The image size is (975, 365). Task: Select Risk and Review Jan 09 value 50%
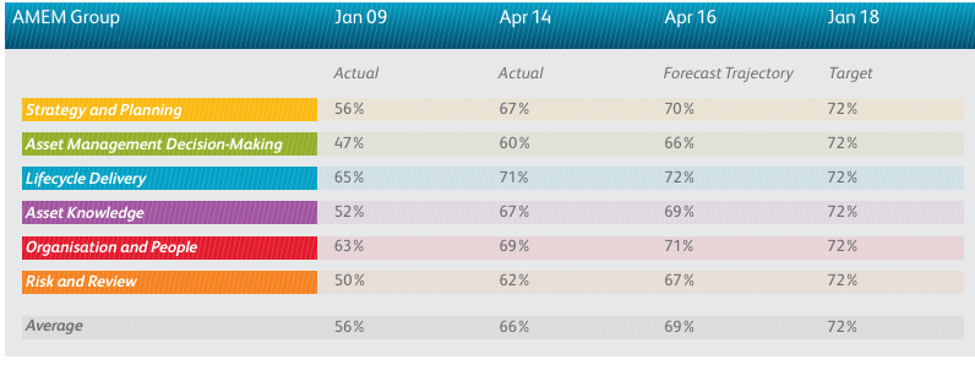point(349,280)
